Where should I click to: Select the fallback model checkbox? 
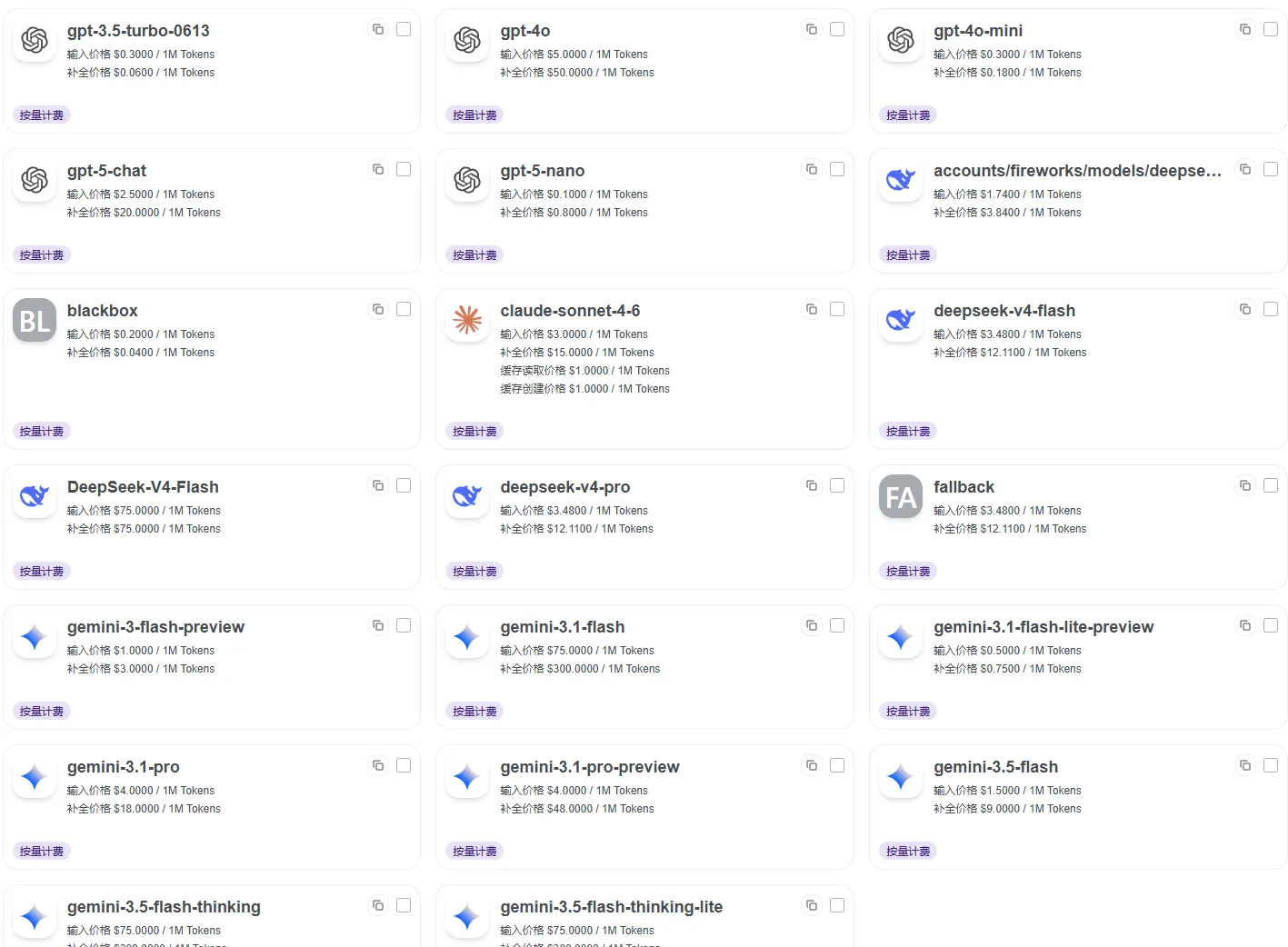click(1271, 485)
